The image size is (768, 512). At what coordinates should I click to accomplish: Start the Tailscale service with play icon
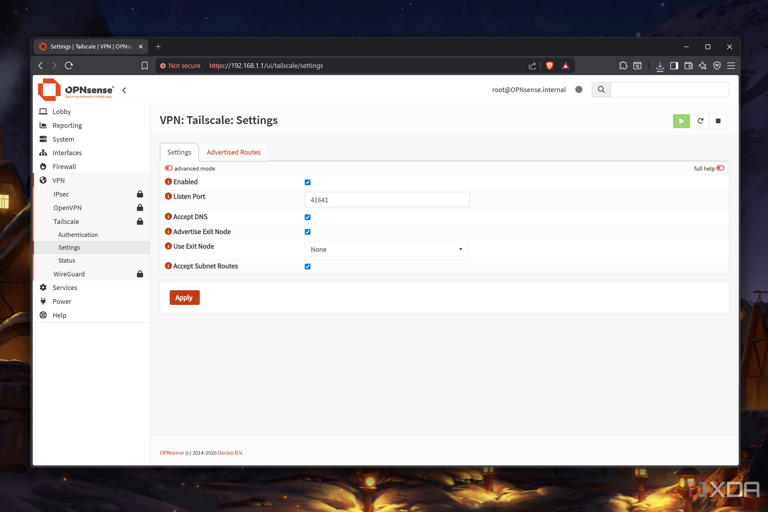click(681, 121)
